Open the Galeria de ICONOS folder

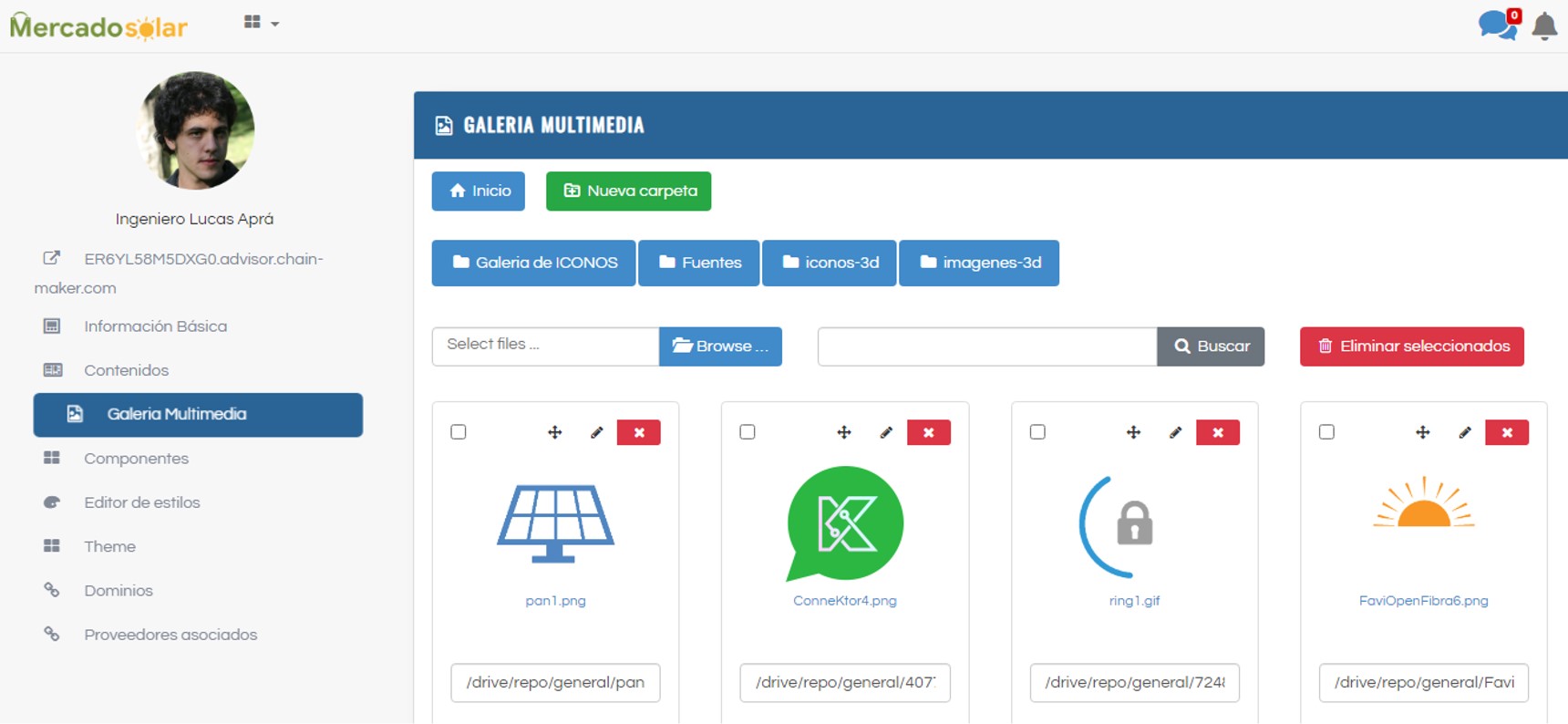point(533,263)
